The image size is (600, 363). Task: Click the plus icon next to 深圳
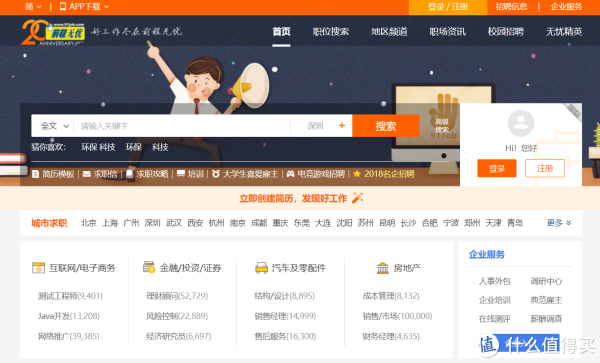tap(342, 125)
